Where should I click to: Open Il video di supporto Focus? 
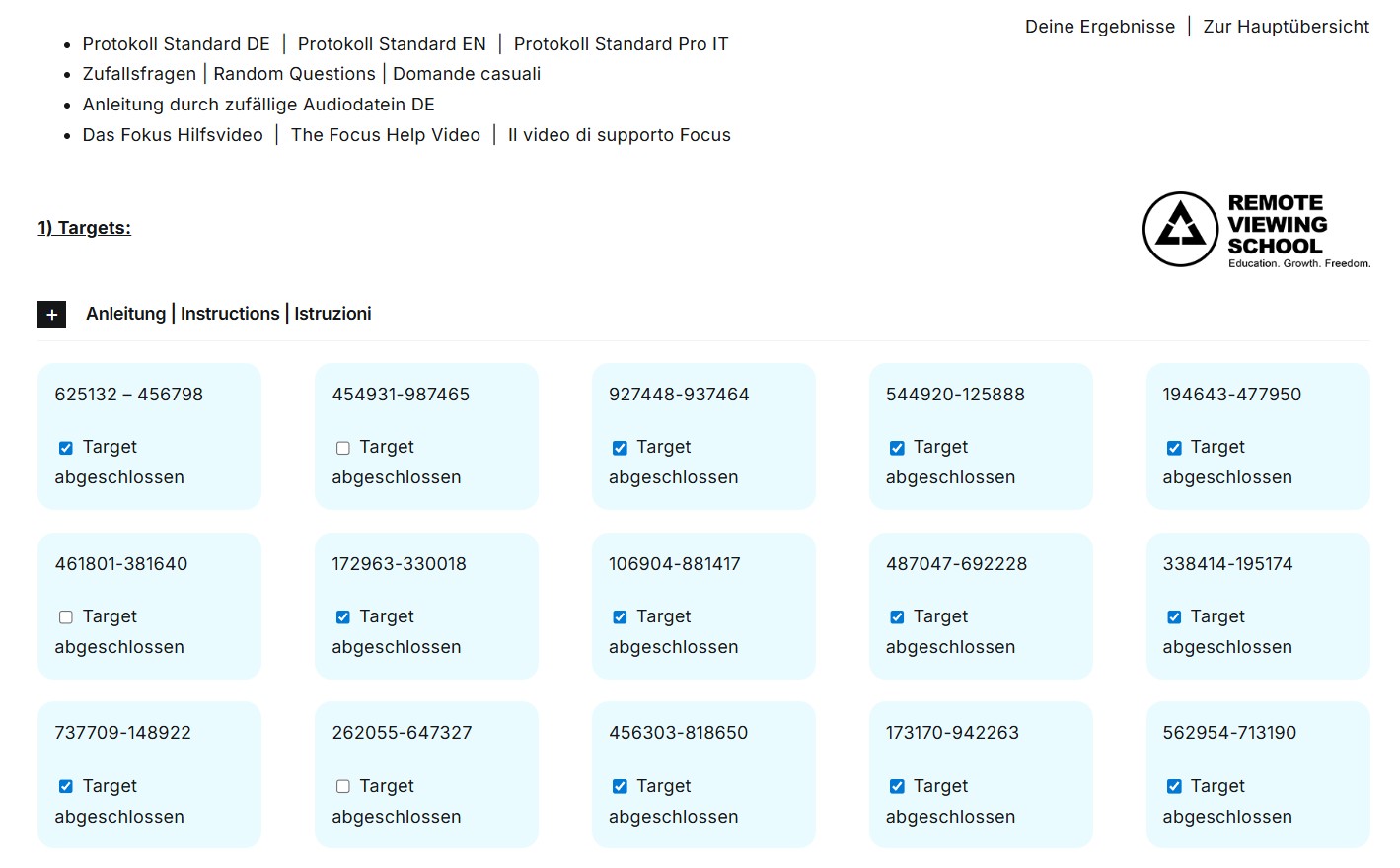619,135
